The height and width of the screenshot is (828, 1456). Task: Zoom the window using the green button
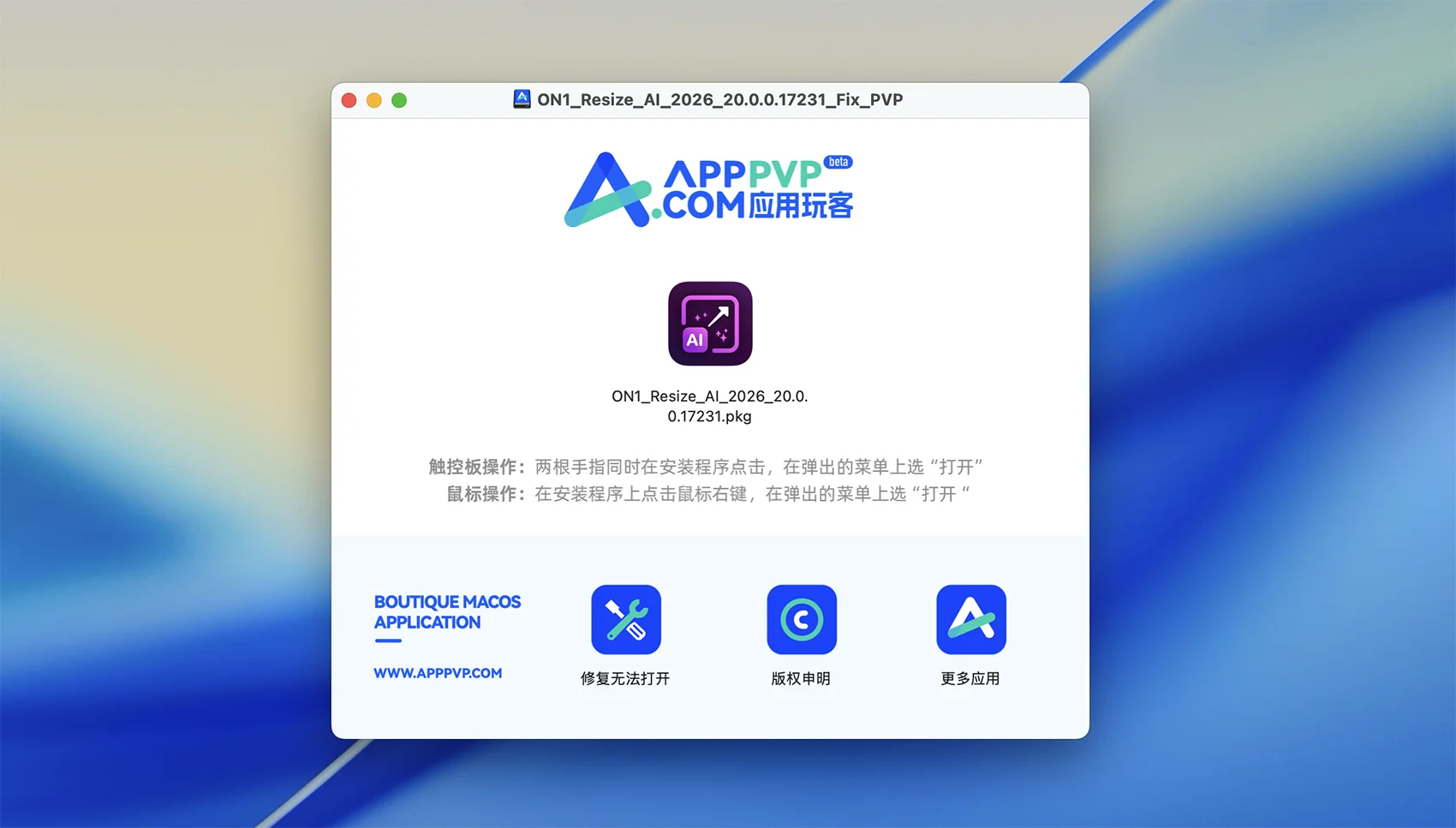pos(399,100)
